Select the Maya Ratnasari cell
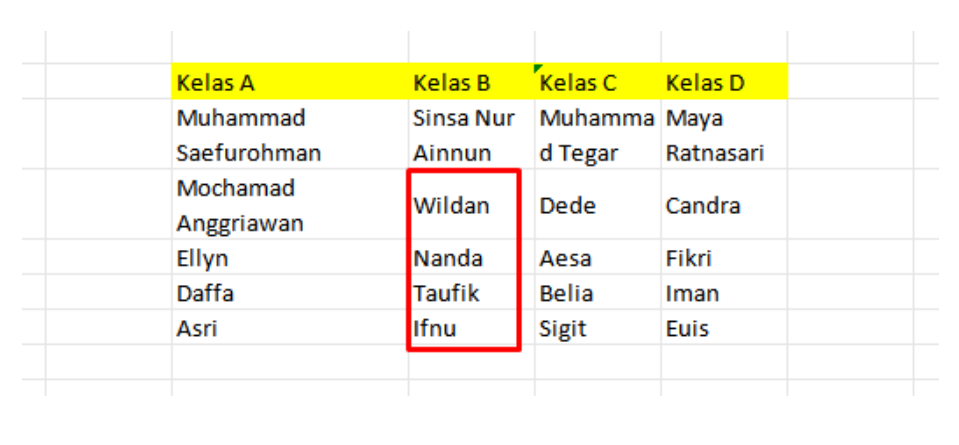The width and height of the screenshot is (959, 445). point(724,136)
